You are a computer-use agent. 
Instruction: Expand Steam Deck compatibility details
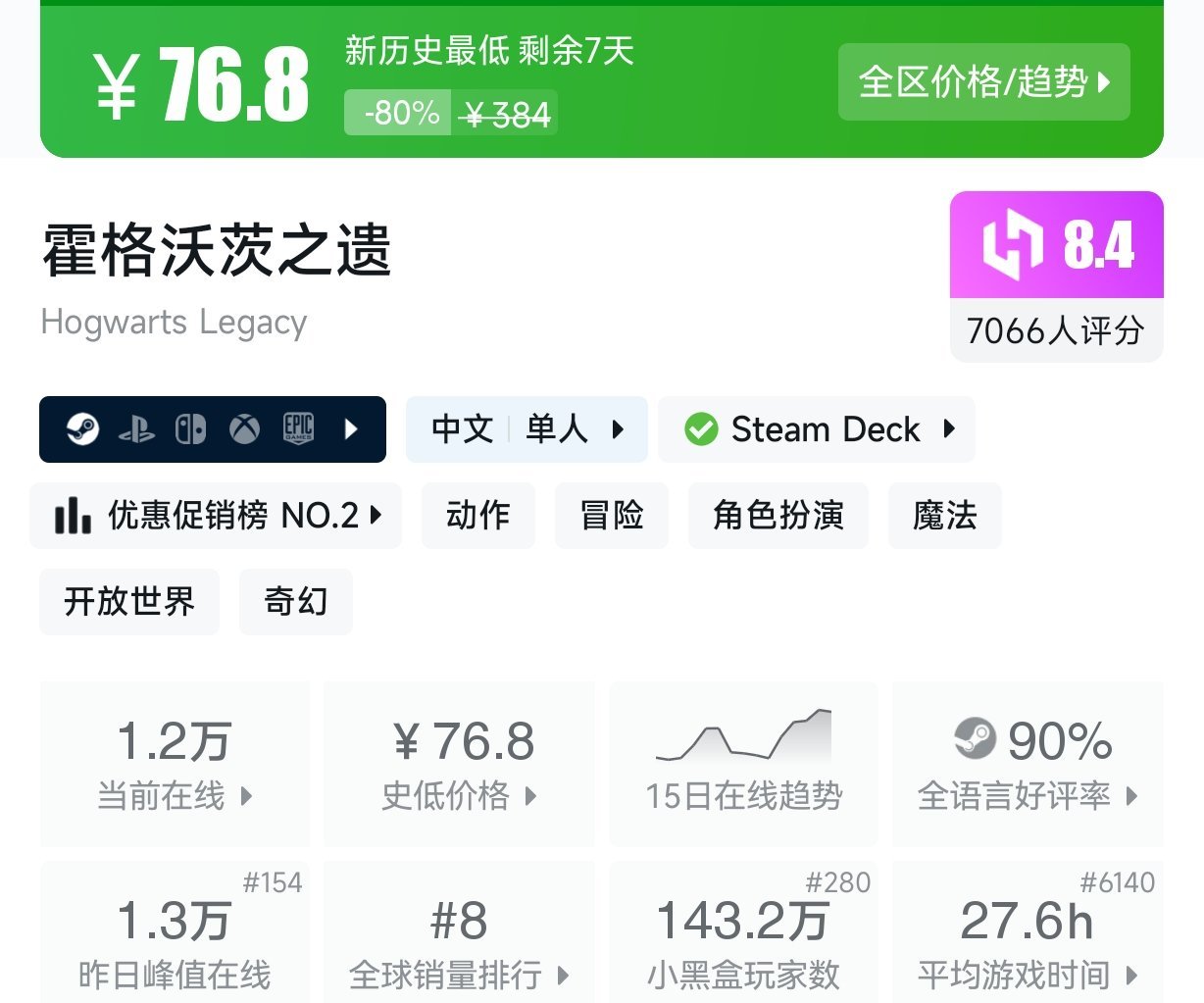(817, 429)
